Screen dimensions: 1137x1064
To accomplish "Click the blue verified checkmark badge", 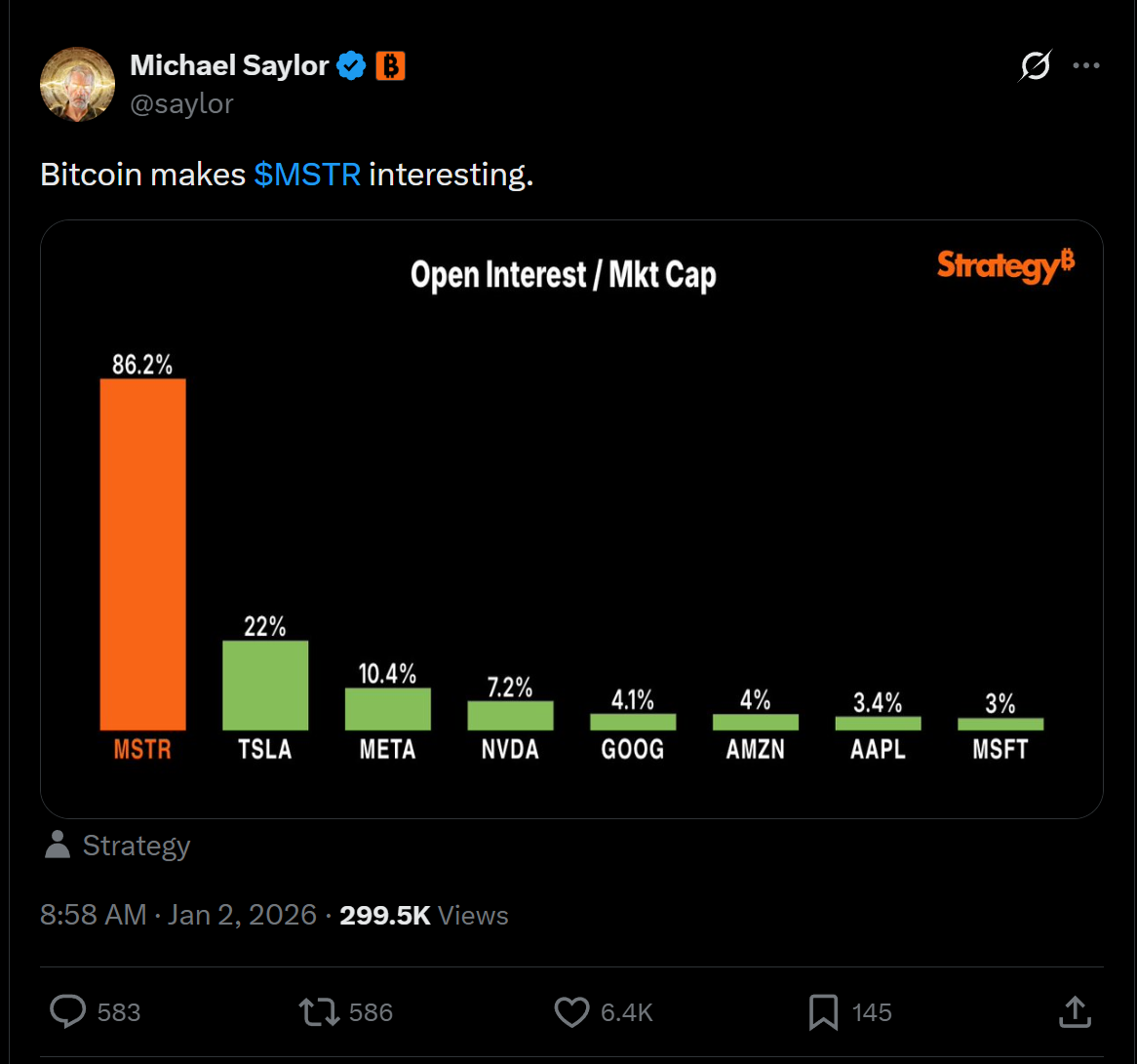I will [x=352, y=66].
